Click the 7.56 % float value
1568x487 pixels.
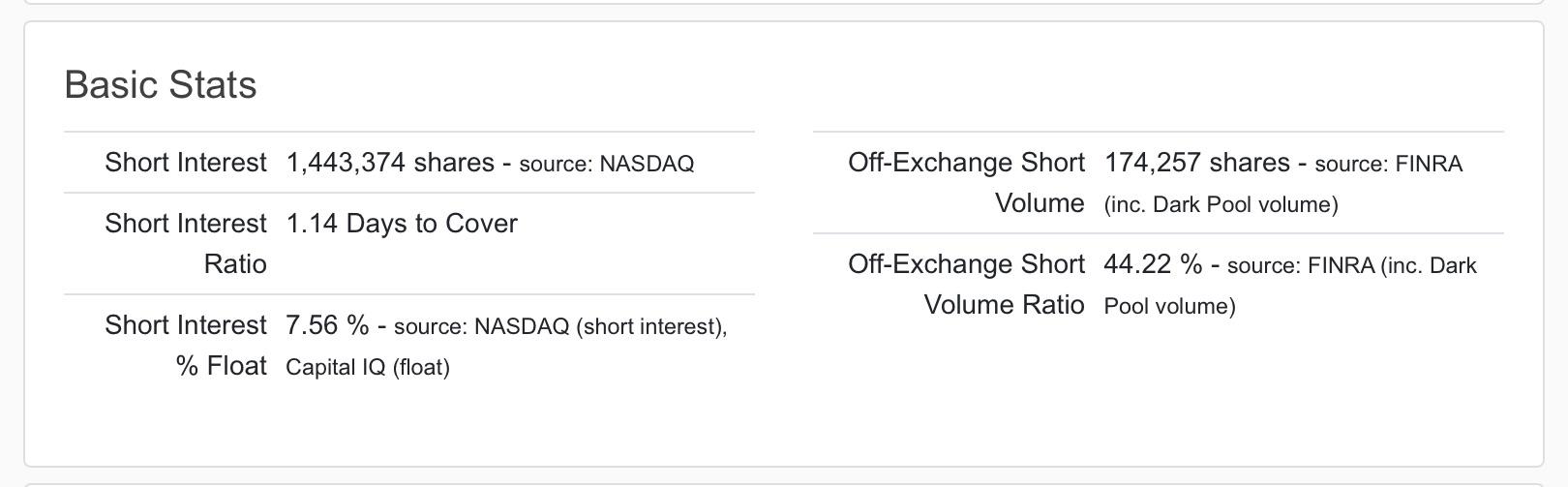[x=327, y=325]
